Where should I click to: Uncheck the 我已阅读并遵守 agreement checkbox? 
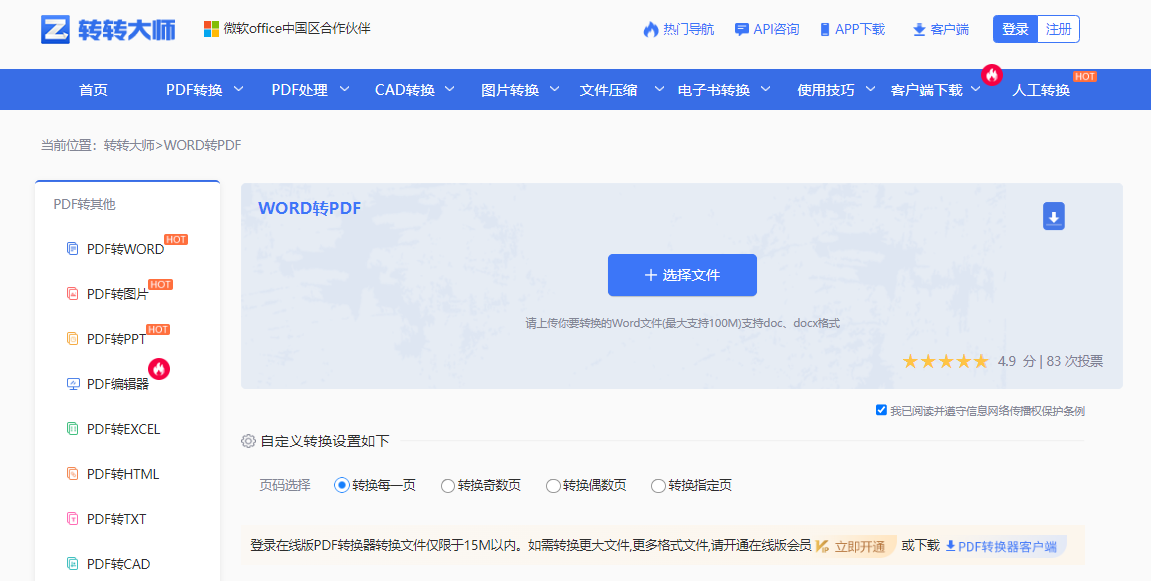[x=881, y=409]
